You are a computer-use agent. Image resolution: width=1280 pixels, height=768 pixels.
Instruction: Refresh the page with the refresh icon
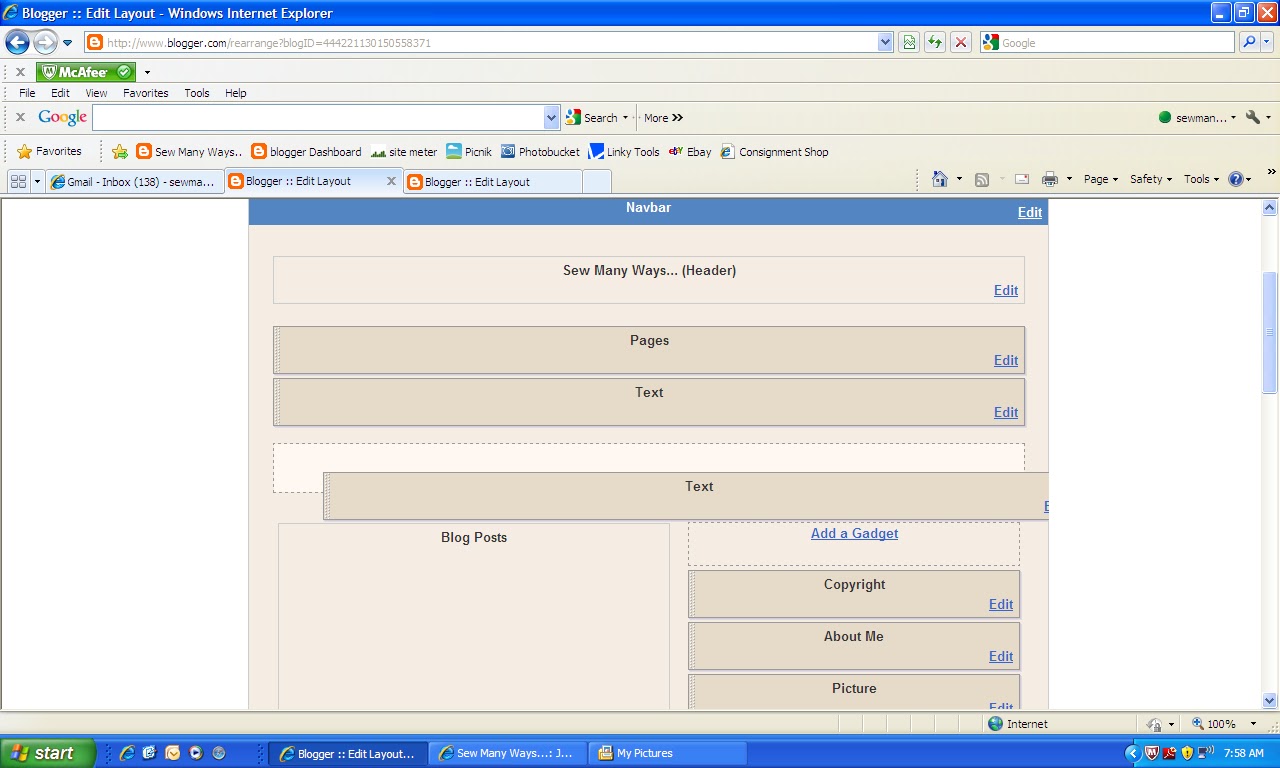point(934,42)
